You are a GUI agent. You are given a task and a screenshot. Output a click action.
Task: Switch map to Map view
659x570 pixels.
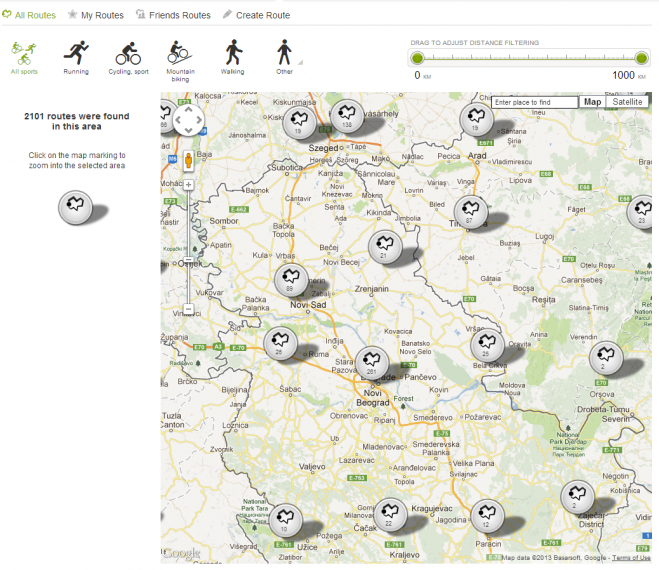(592, 102)
